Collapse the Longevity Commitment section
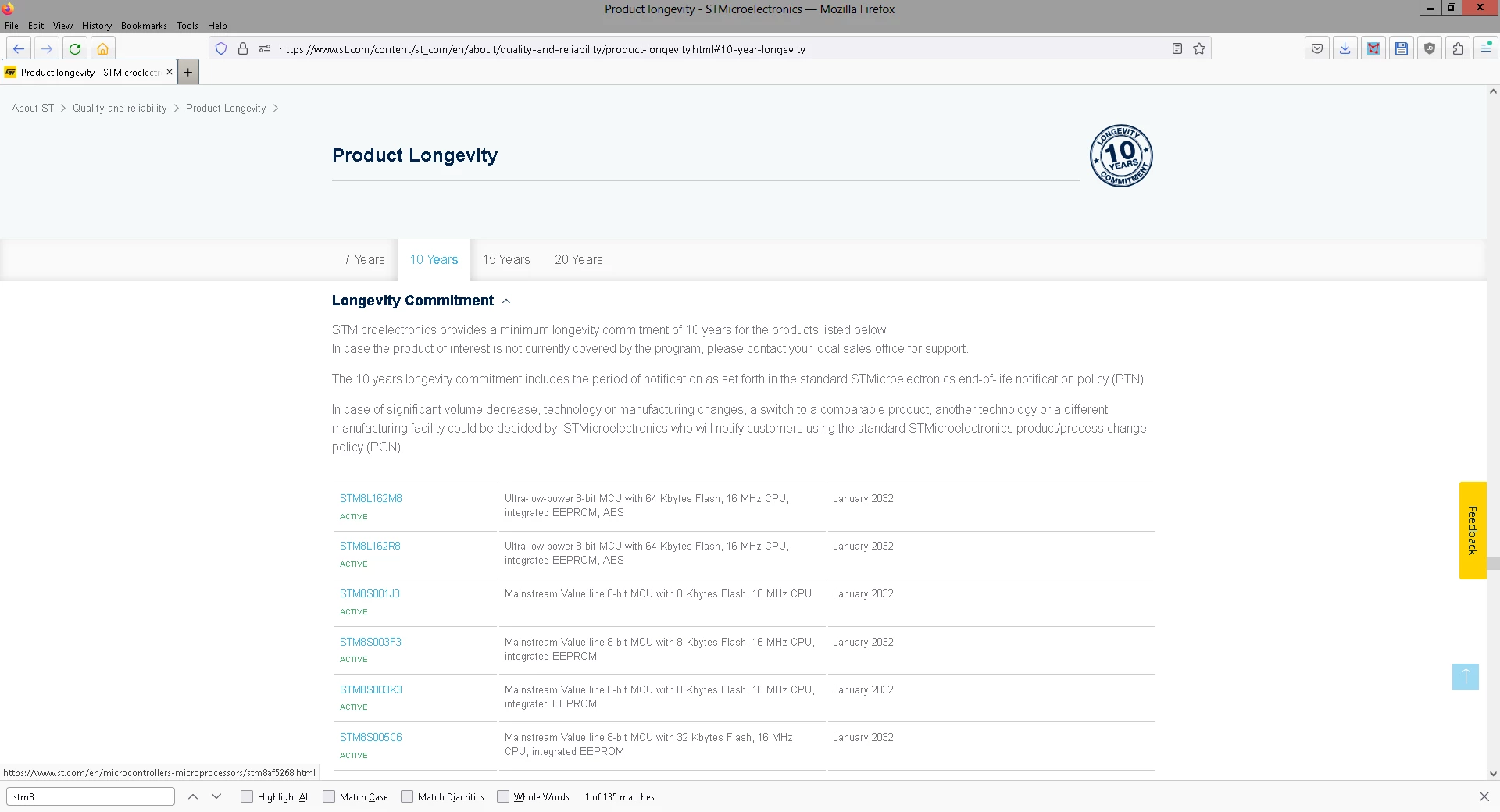The height and width of the screenshot is (812, 1500). [x=506, y=301]
